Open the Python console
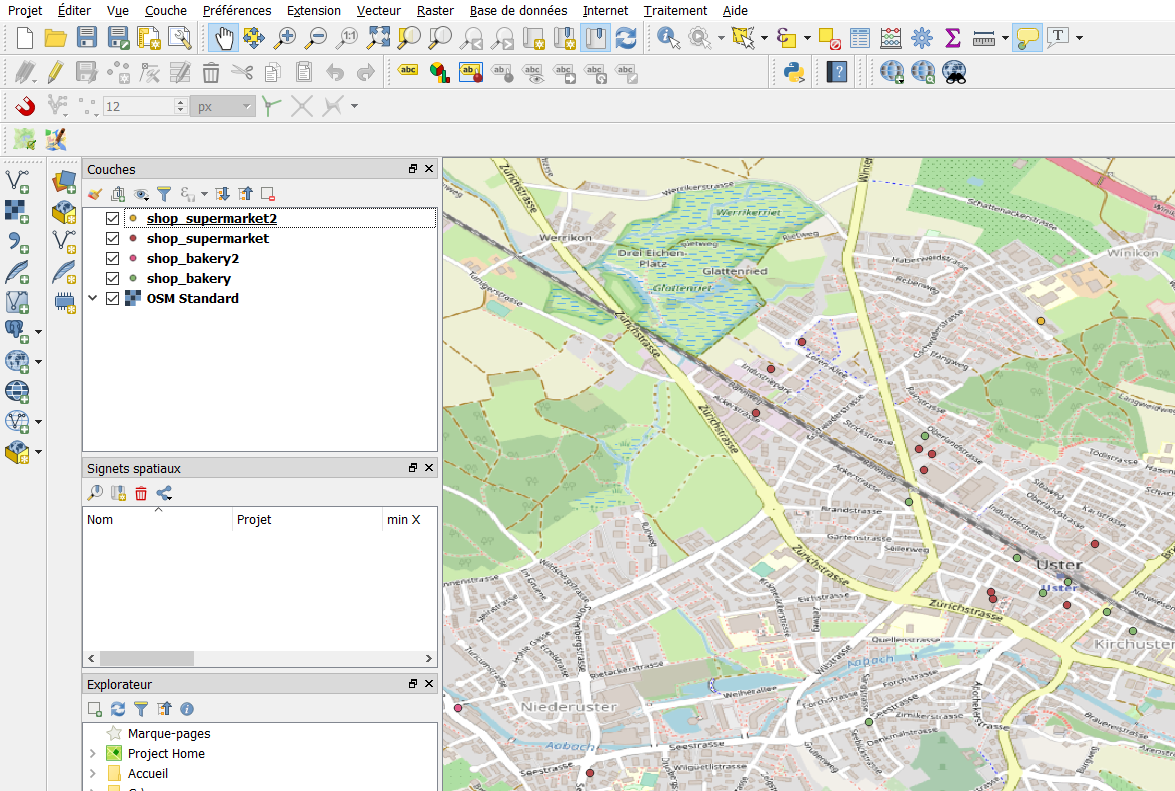This screenshot has width=1175, height=791. 795,72
